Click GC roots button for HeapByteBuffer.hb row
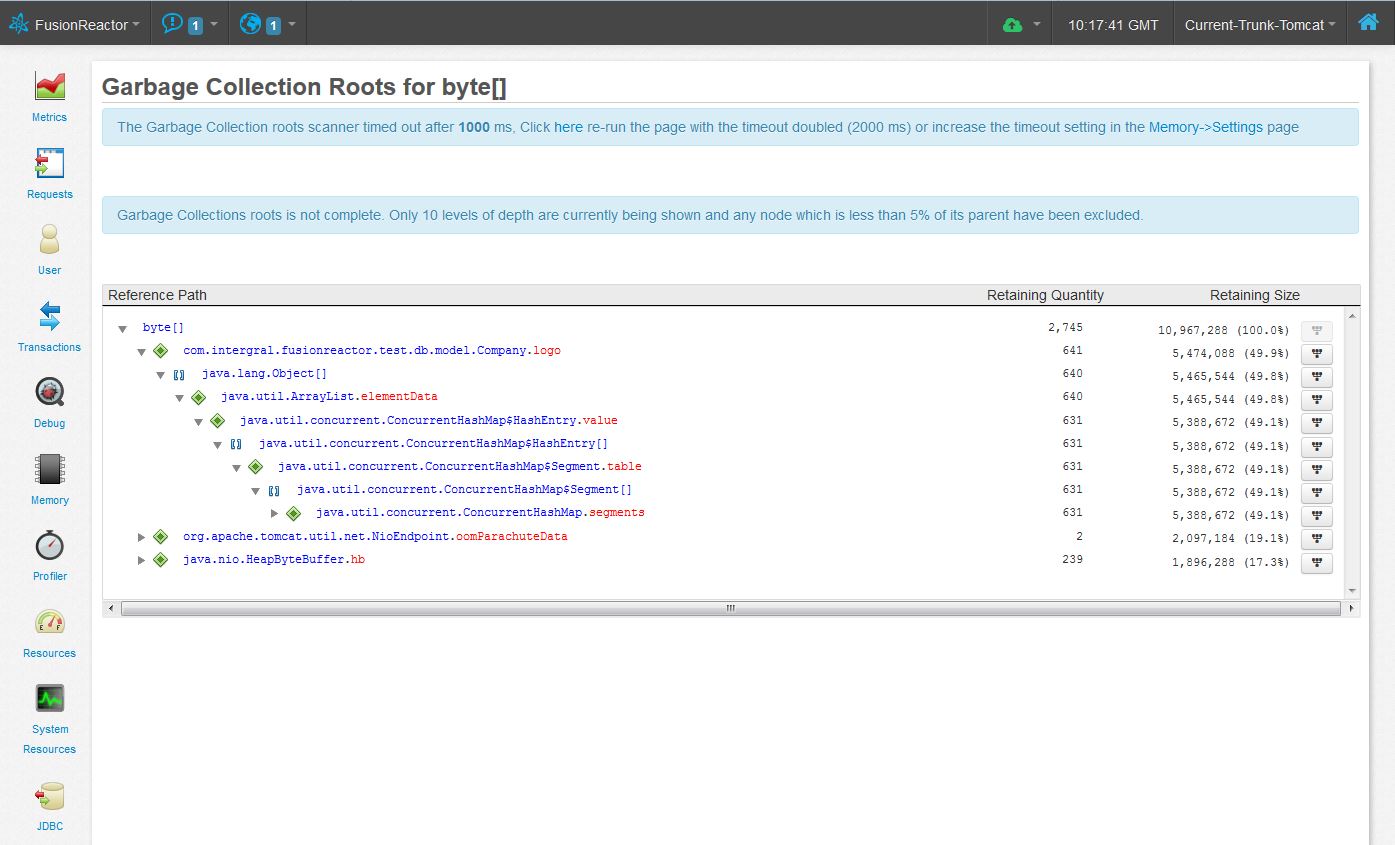Screen dimensions: 1395x845 1316,563
